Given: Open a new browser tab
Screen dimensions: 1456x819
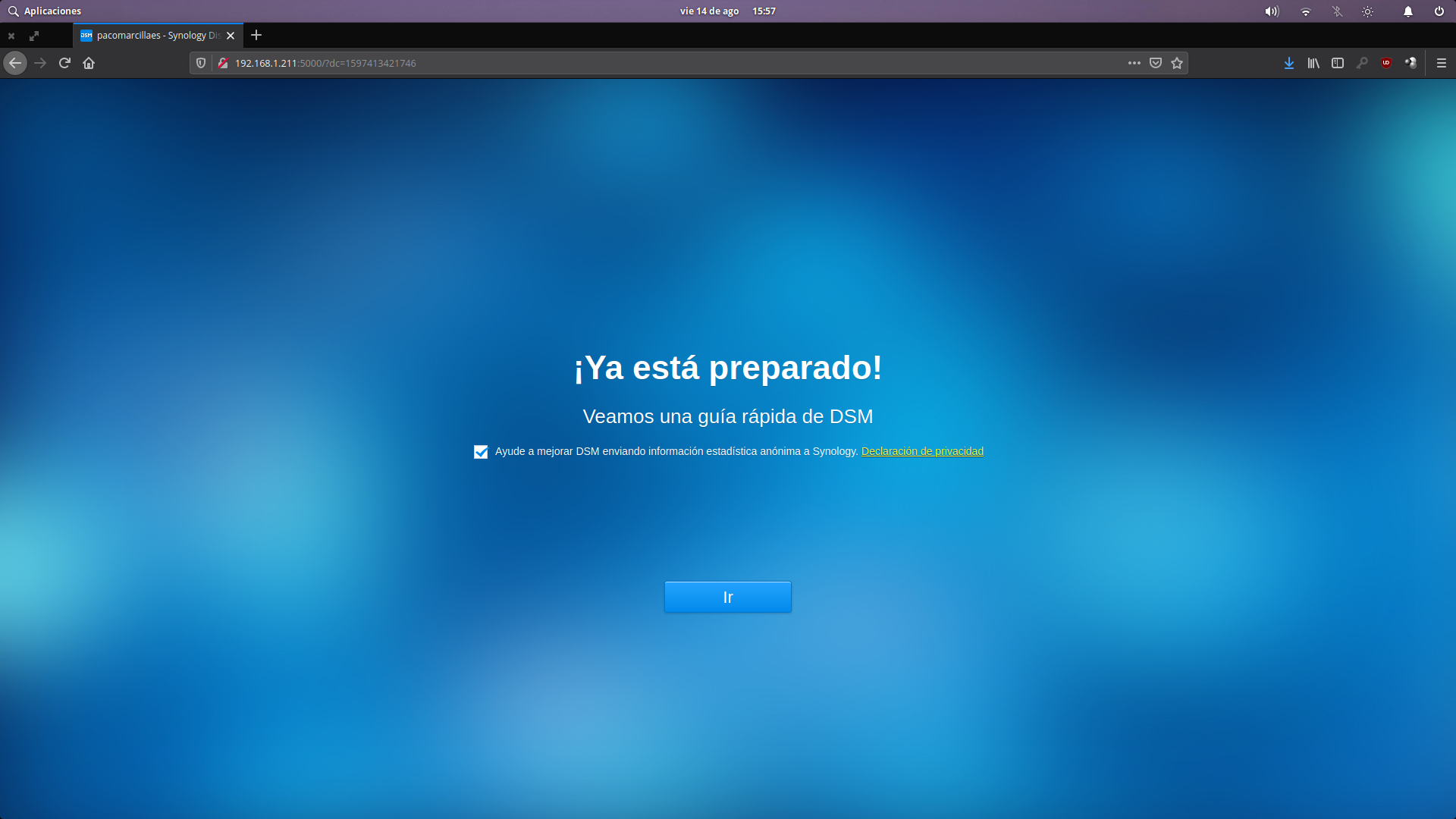Looking at the screenshot, I should (256, 36).
